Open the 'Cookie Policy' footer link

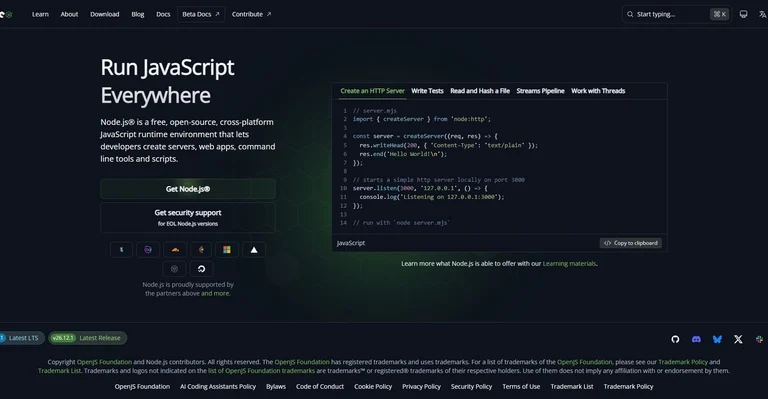click(x=373, y=387)
